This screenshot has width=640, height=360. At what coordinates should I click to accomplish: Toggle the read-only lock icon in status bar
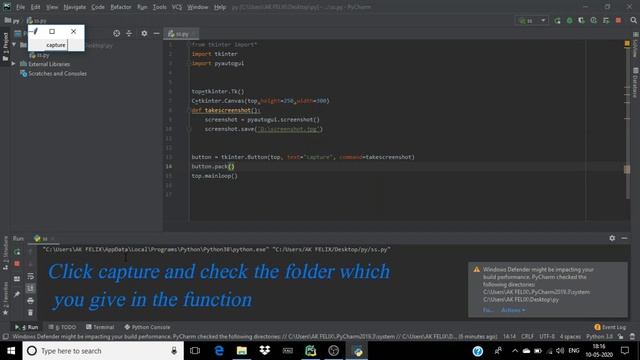click(620, 337)
